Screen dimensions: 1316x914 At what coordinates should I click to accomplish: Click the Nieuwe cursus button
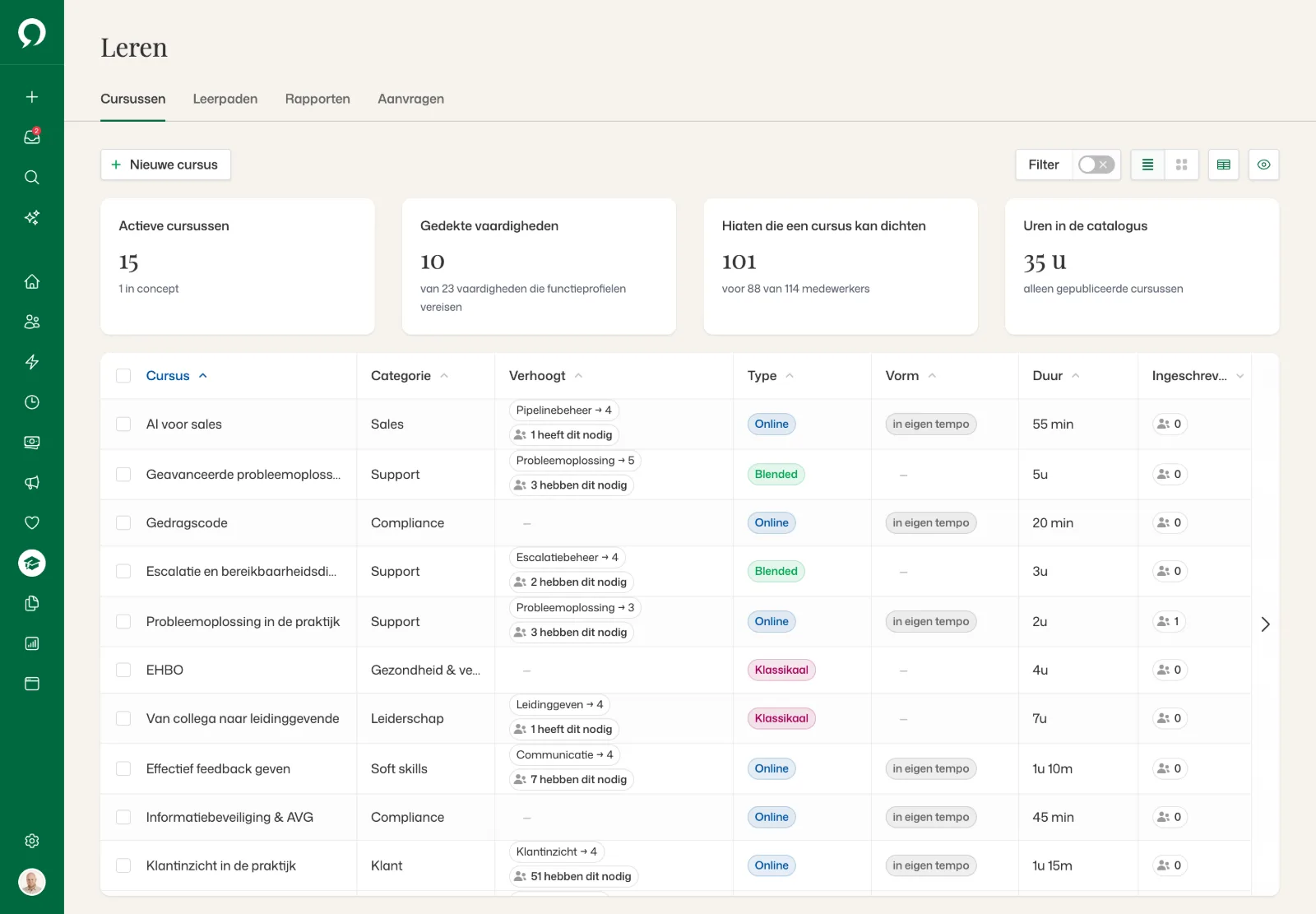[x=165, y=165]
